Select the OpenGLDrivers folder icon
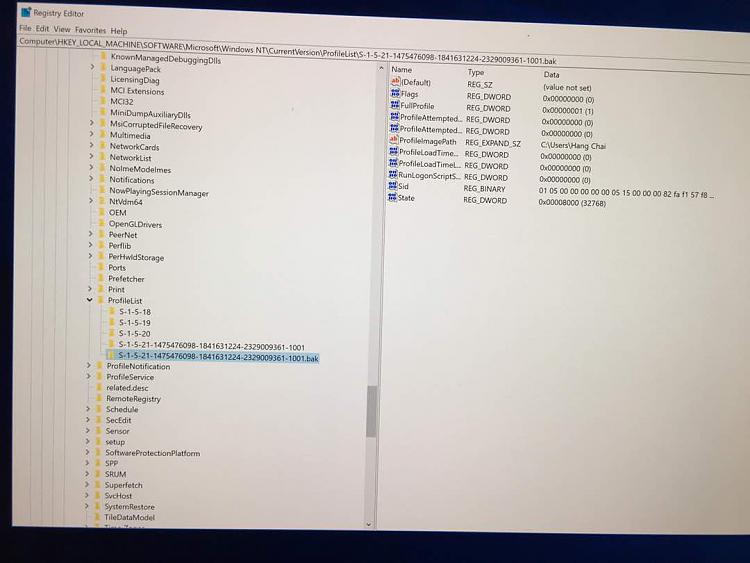 [x=101, y=223]
